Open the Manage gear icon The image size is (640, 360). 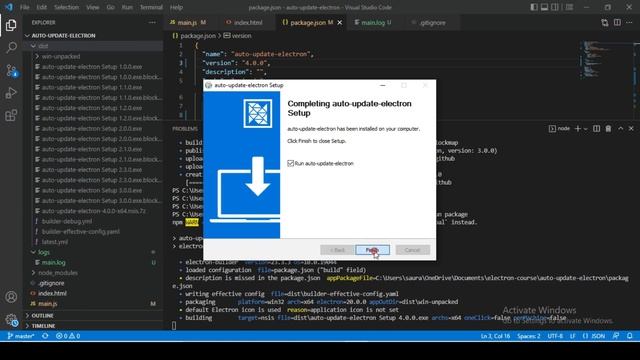[11, 320]
